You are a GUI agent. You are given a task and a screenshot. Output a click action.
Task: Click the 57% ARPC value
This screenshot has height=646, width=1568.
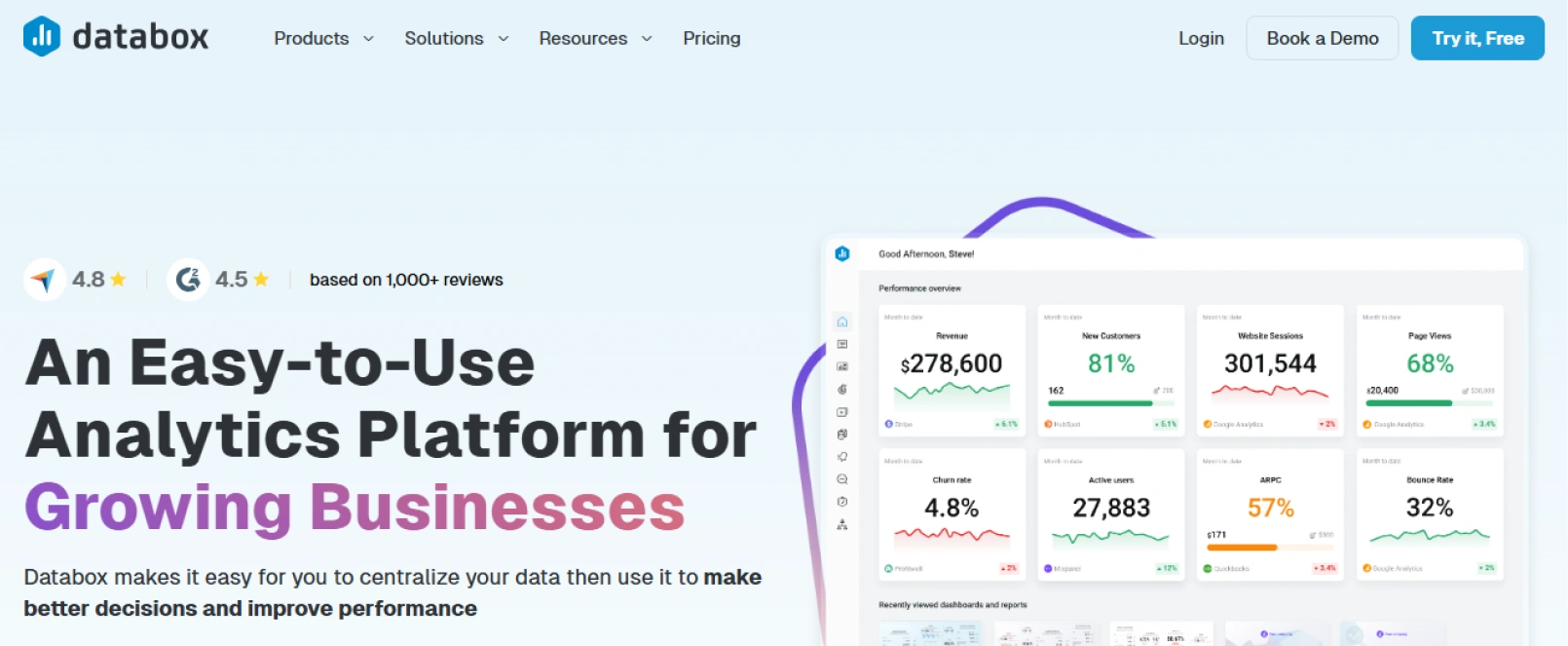tap(1270, 508)
